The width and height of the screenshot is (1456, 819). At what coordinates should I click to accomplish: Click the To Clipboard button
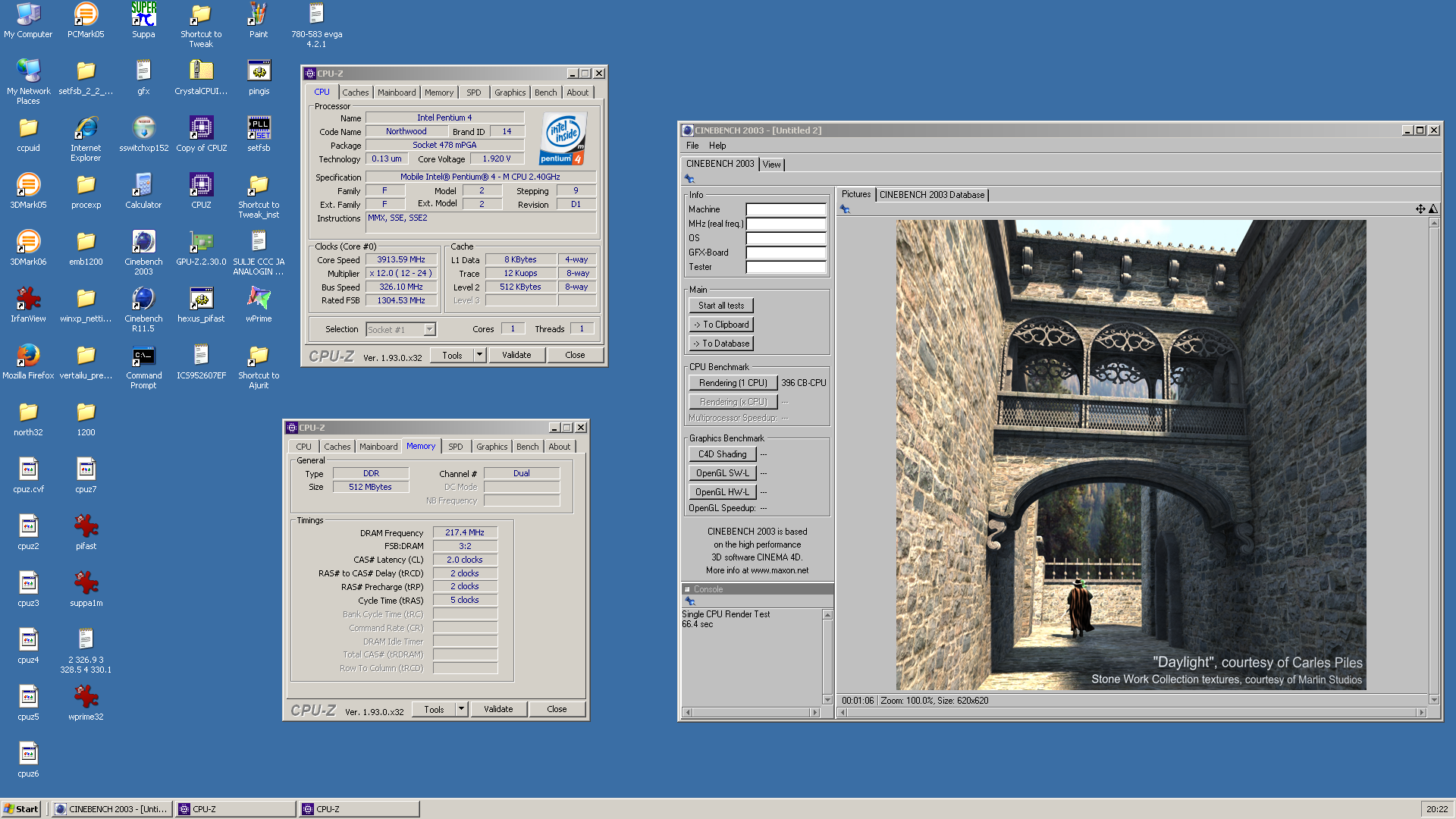pyautogui.click(x=721, y=325)
